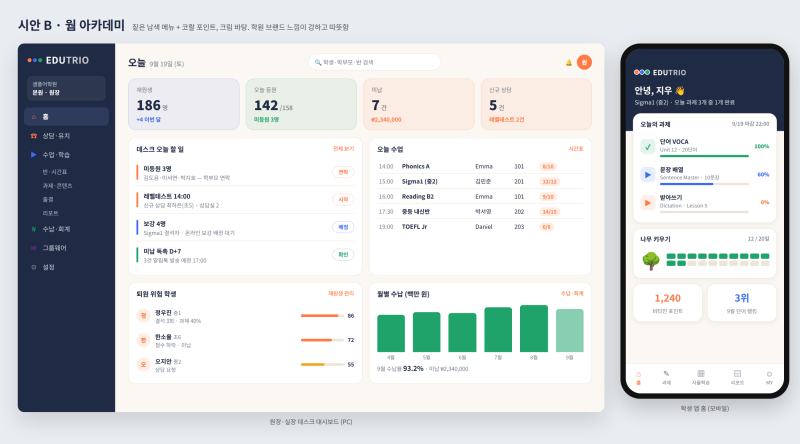Viewport: 800px width, 444px height.
Task: Click the 5건 new consultation card
Action: [536, 104]
